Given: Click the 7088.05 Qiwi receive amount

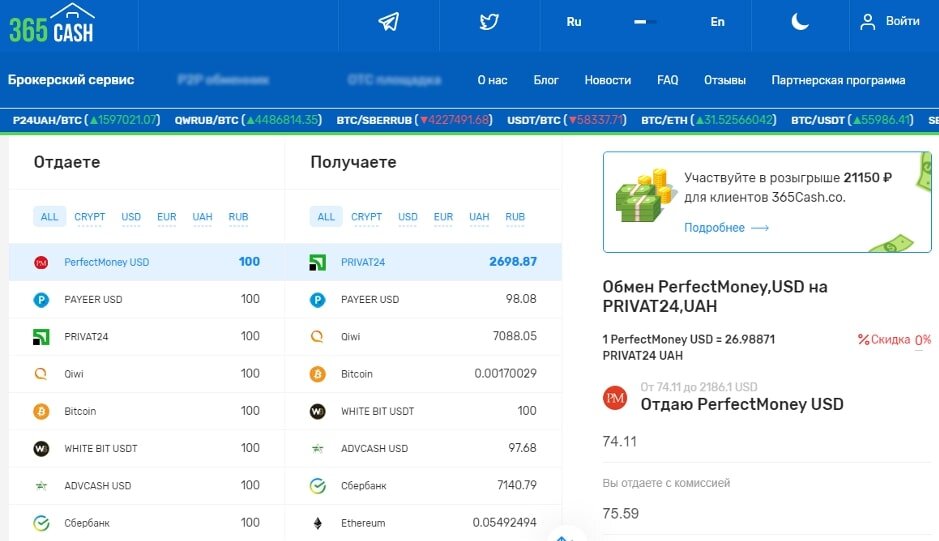Looking at the screenshot, I should click(x=514, y=336).
